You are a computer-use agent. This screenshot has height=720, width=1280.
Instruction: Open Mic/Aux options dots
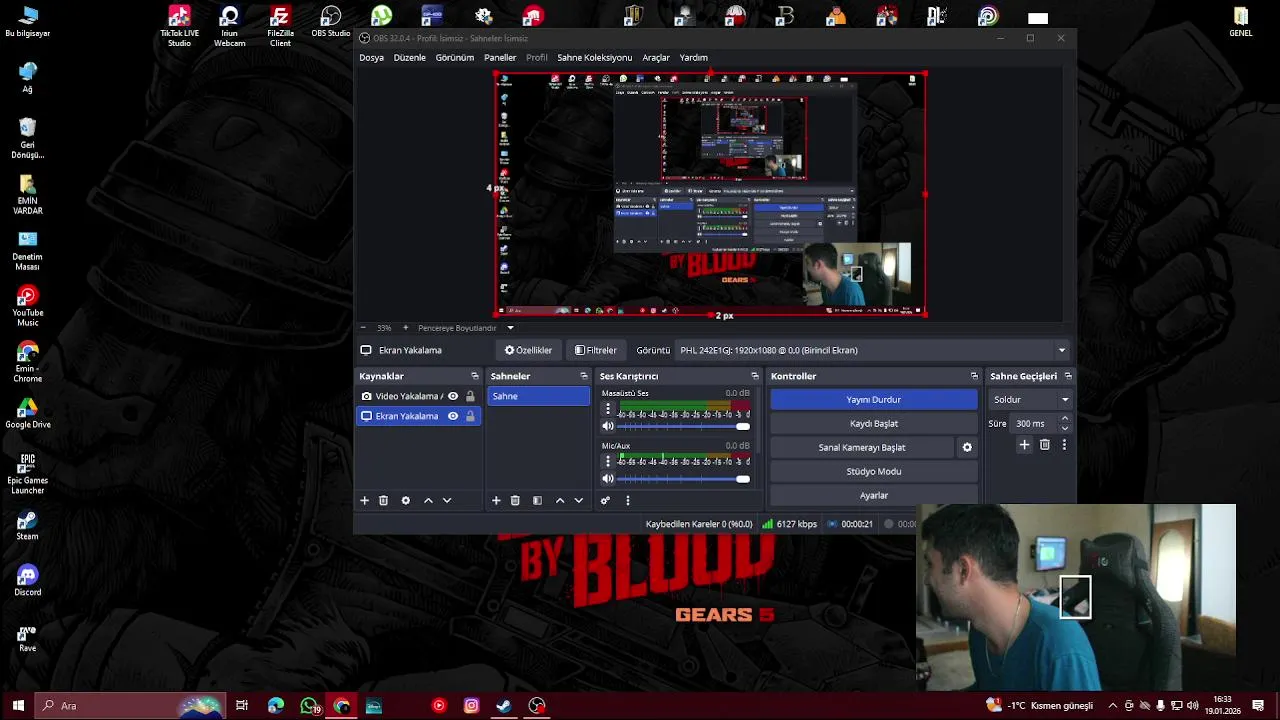pyautogui.click(x=607, y=461)
